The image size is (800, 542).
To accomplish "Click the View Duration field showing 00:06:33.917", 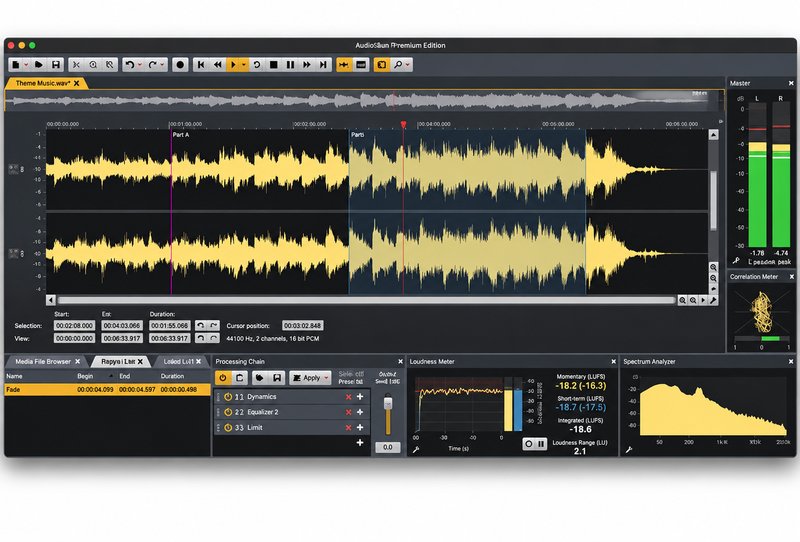I will [x=170, y=338].
